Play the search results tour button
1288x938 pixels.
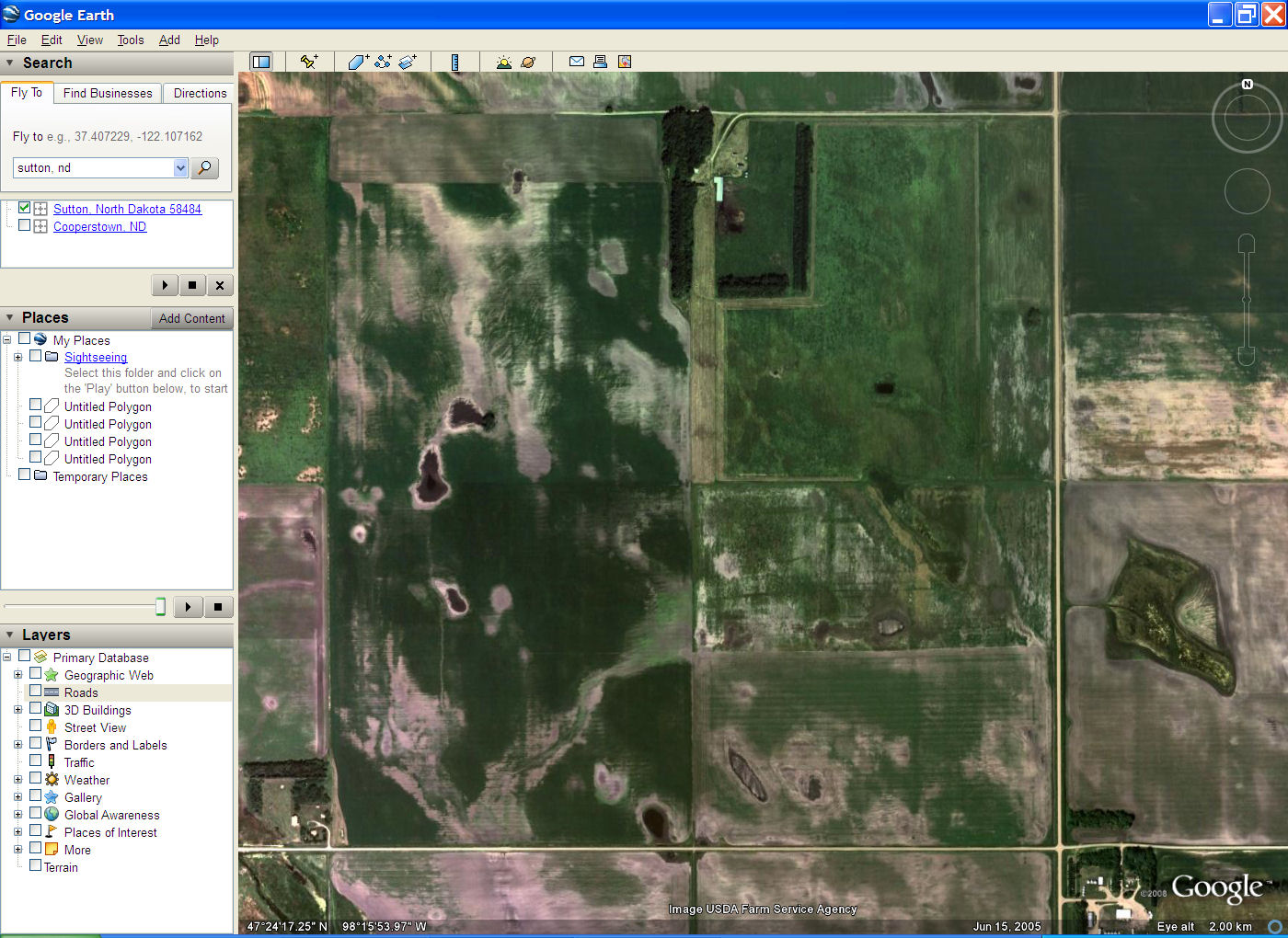click(x=165, y=285)
